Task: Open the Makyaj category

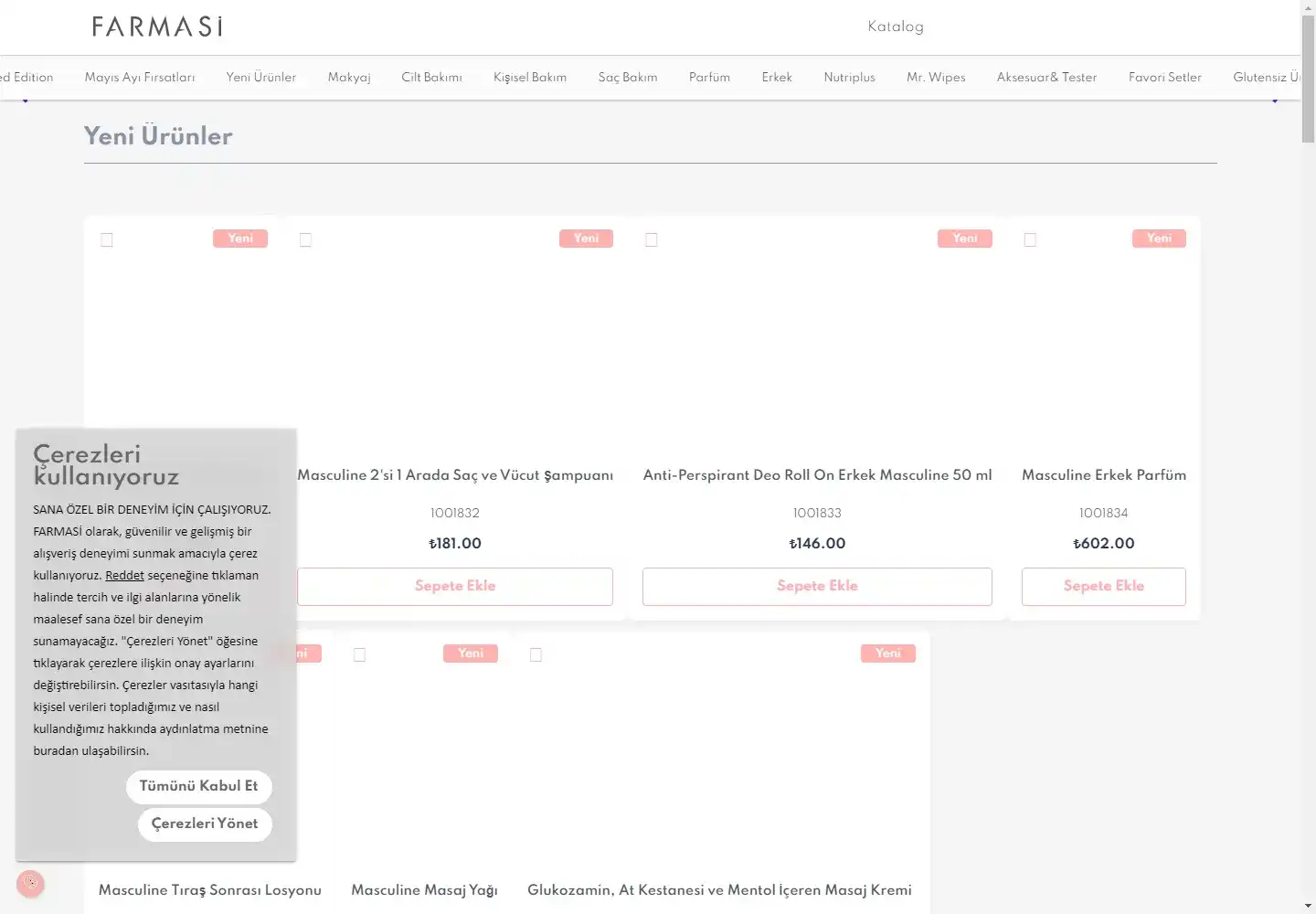Action: pos(349,77)
